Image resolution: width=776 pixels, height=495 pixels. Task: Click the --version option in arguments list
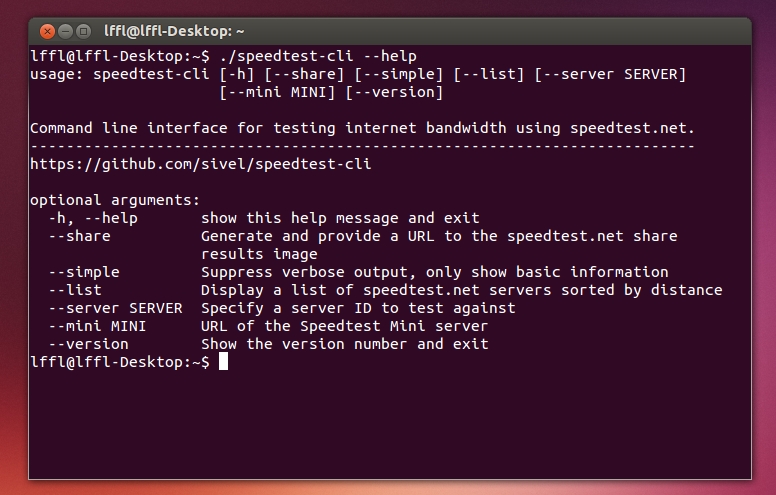pos(88,344)
